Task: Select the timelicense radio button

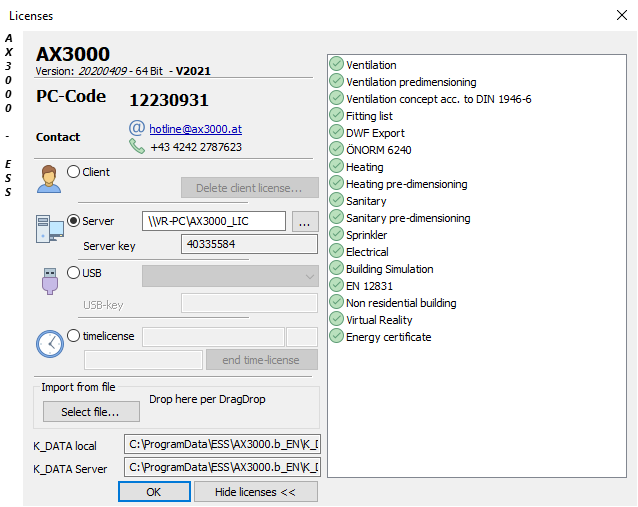Action: tap(73, 336)
